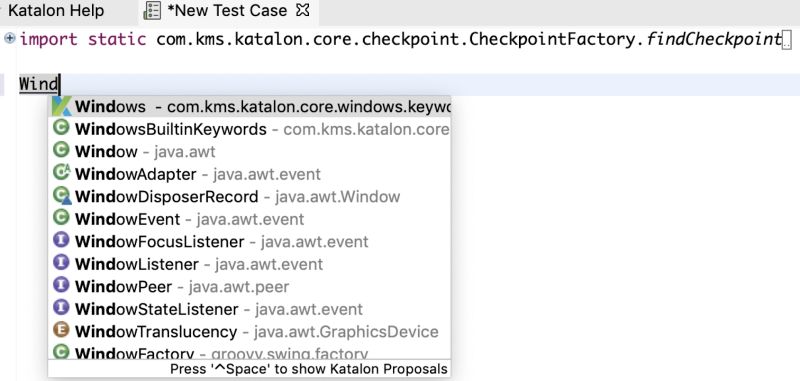This screenshot has height=381, width=800.
Task: Click class icon beside Window java.awt
Action: point(61,150)
